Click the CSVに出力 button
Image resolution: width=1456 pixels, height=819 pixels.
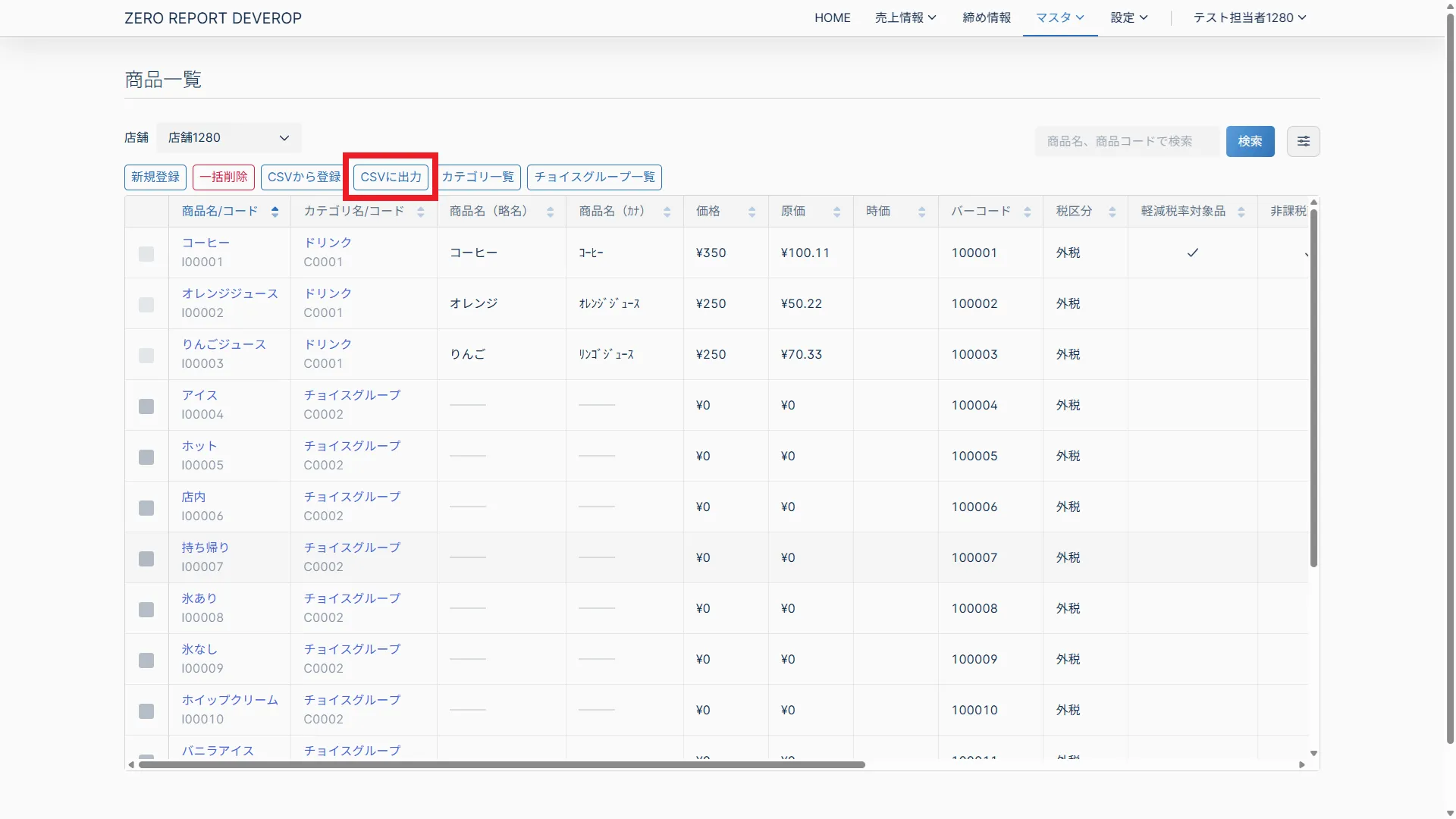[x=391, y=177]
